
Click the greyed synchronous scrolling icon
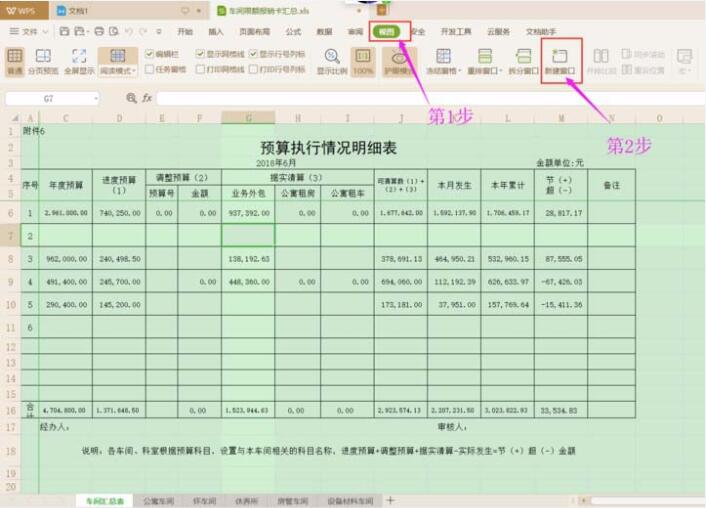[626, 54]
